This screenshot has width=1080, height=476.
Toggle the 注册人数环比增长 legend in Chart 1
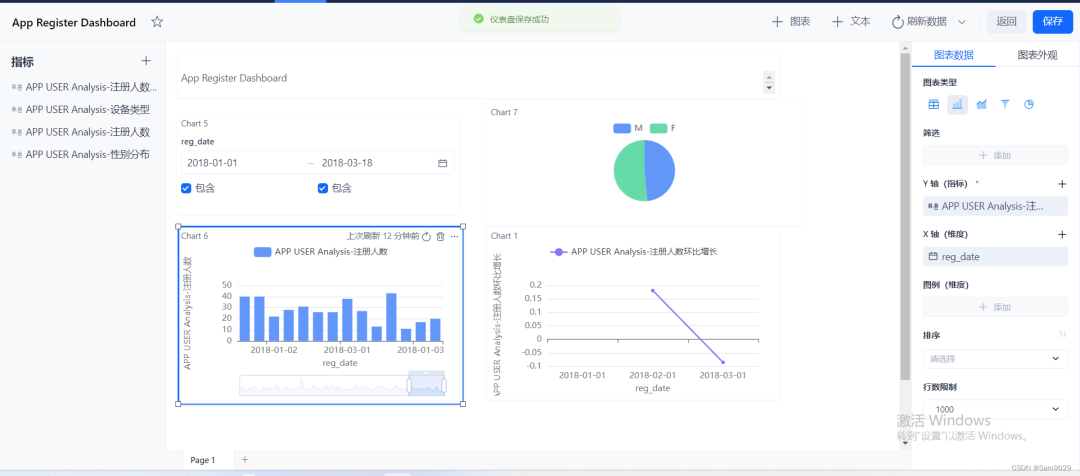tap(634, 252)
